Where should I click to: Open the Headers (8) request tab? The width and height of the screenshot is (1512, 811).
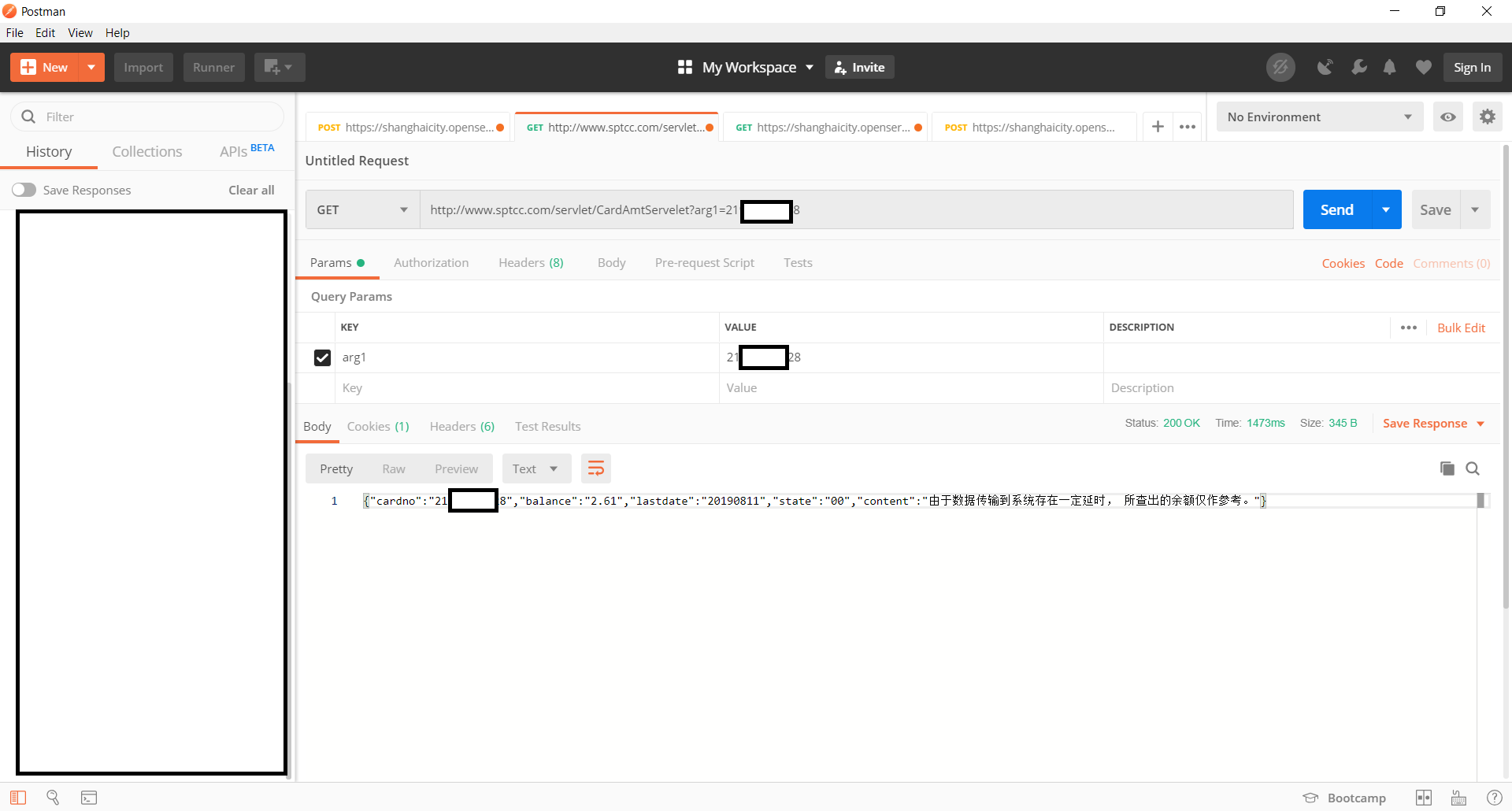531,263
